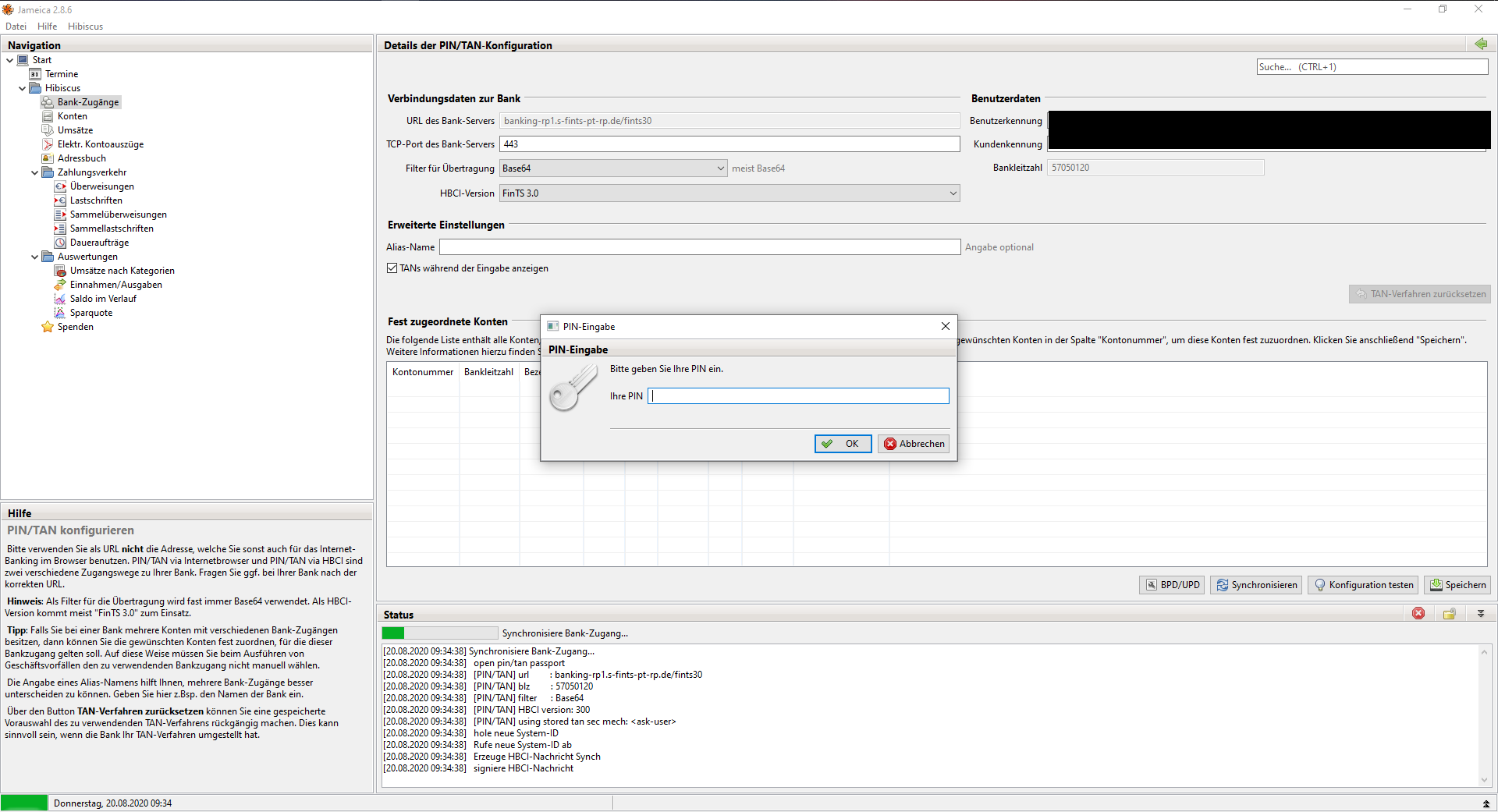The height and width of the screenshot is (812, 1498).
Task: Toggle TANs während der Eingabe anzeigen checkbox
Action: coord(392,268)
